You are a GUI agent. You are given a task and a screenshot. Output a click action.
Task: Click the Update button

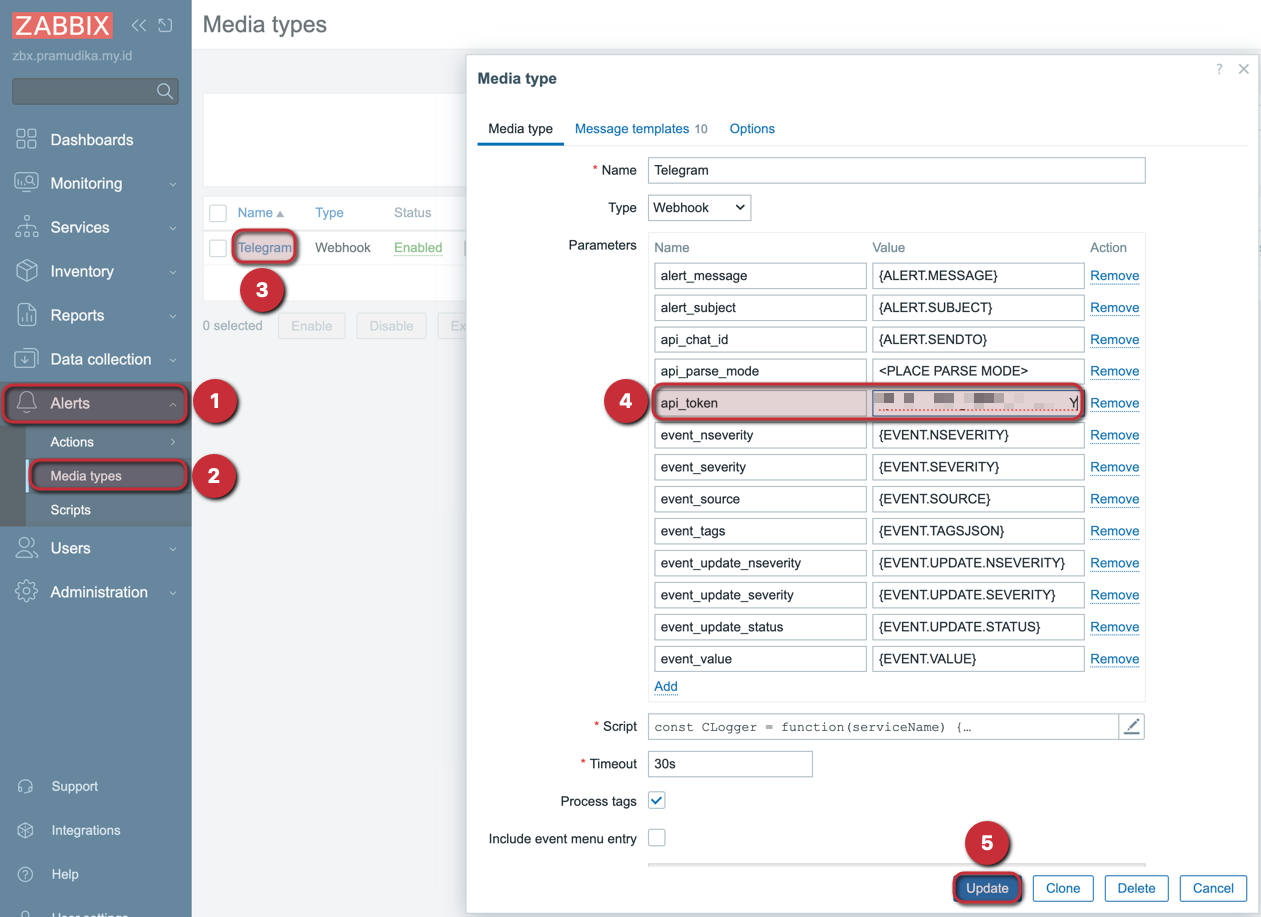tap(987, 888)
